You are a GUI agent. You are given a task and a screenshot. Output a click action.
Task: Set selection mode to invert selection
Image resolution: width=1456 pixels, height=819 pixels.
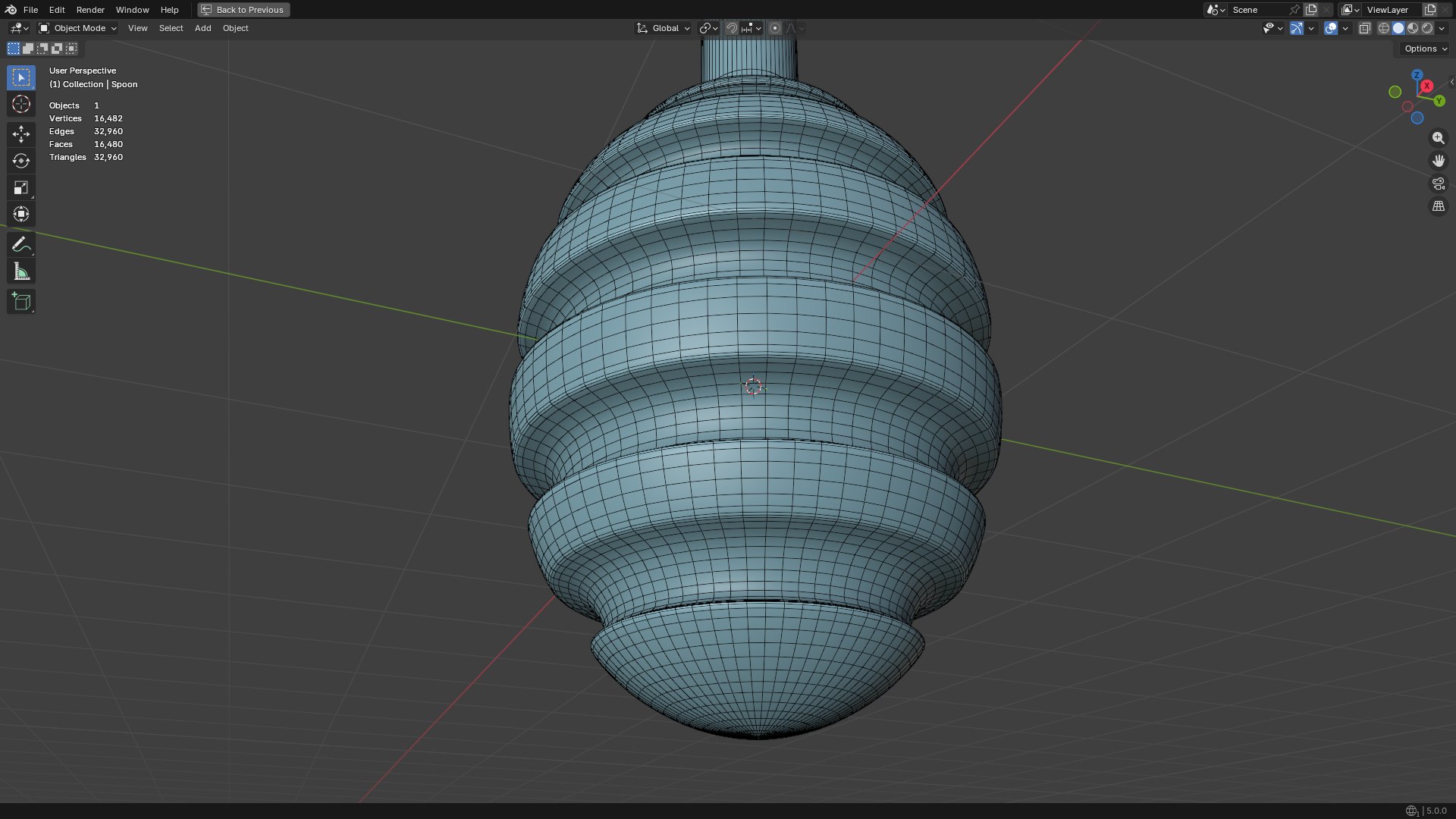click(x=57, y=49)
